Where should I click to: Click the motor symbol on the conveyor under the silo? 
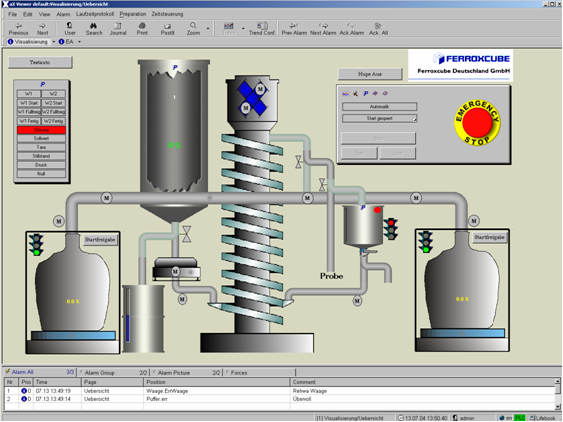pyautogui.click(x=175, y=271)
